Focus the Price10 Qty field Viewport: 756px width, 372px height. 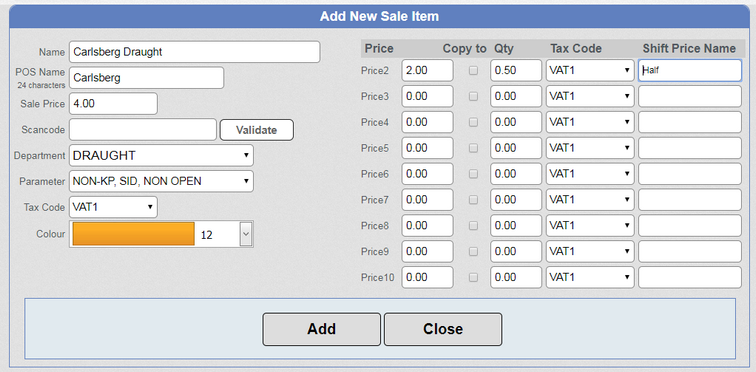516,277
